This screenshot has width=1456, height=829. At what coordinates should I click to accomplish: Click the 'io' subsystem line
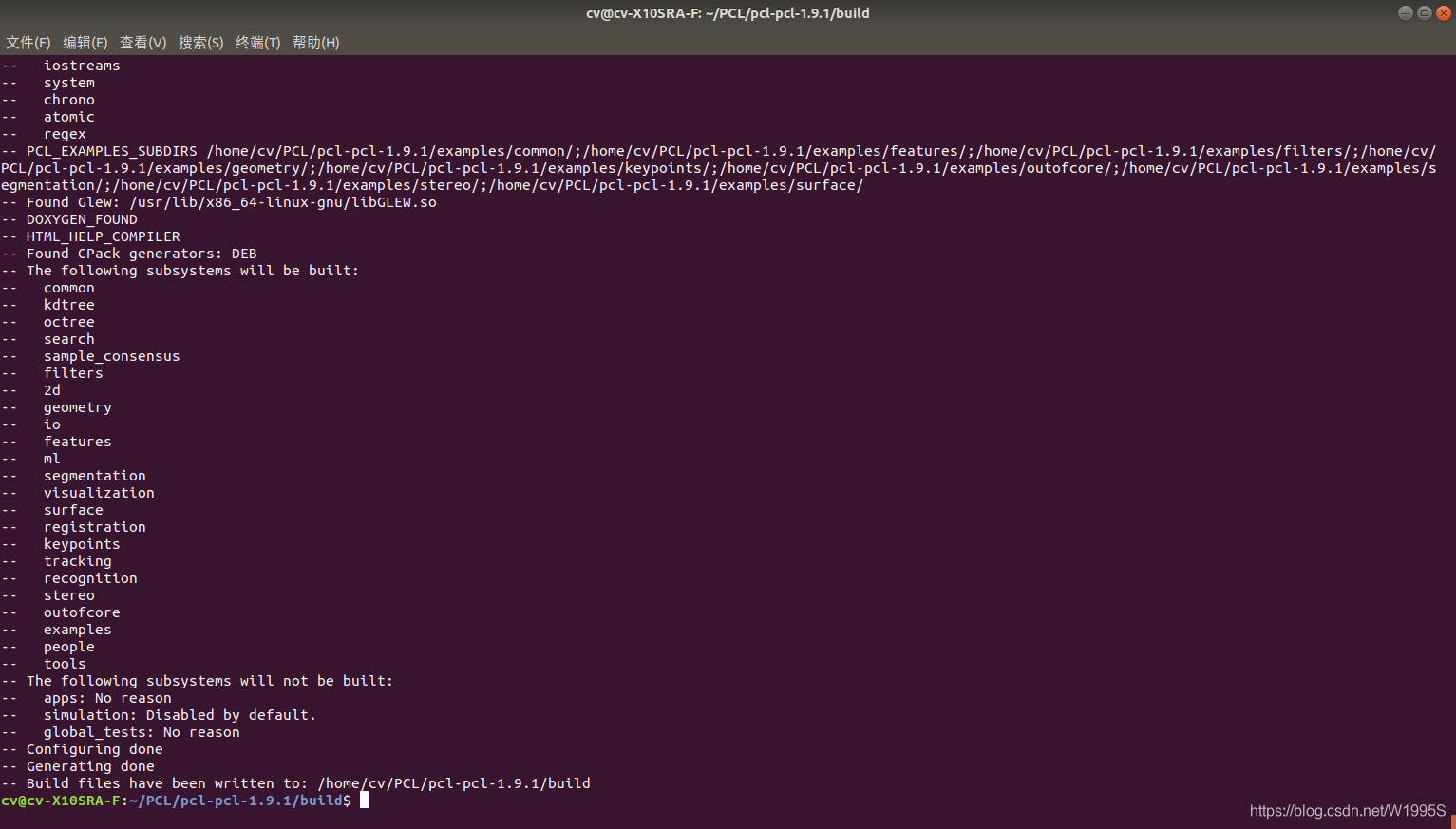pyautogui.click(x=31, y=424)
